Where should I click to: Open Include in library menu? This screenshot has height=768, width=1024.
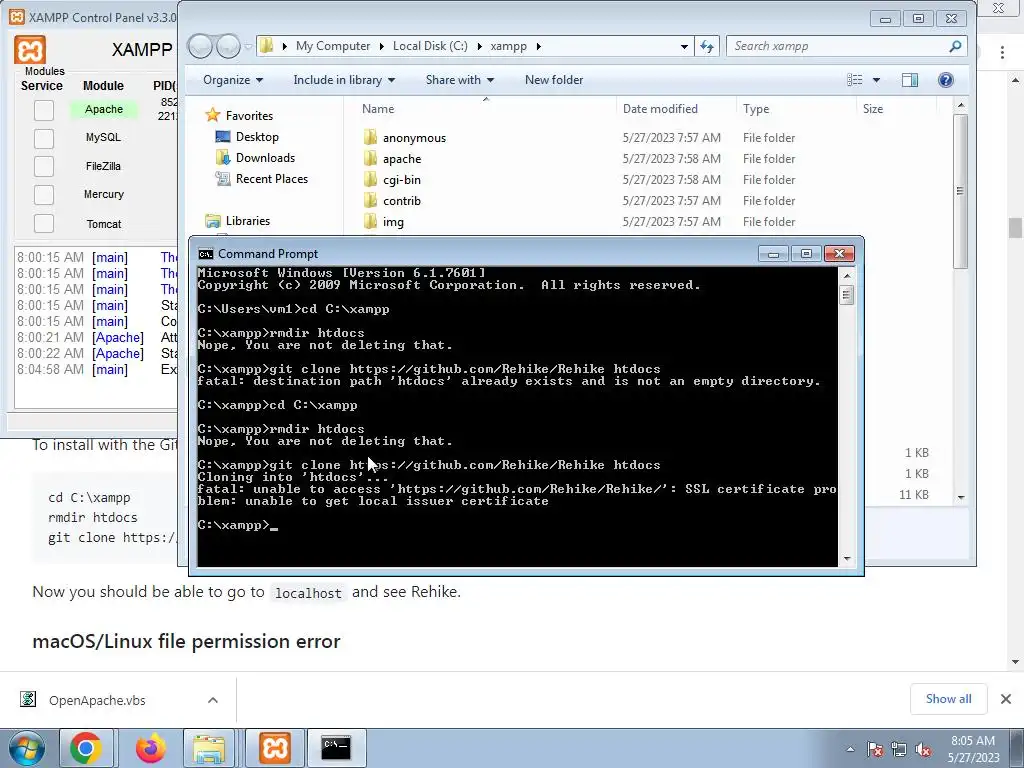[x=344, y=80]
